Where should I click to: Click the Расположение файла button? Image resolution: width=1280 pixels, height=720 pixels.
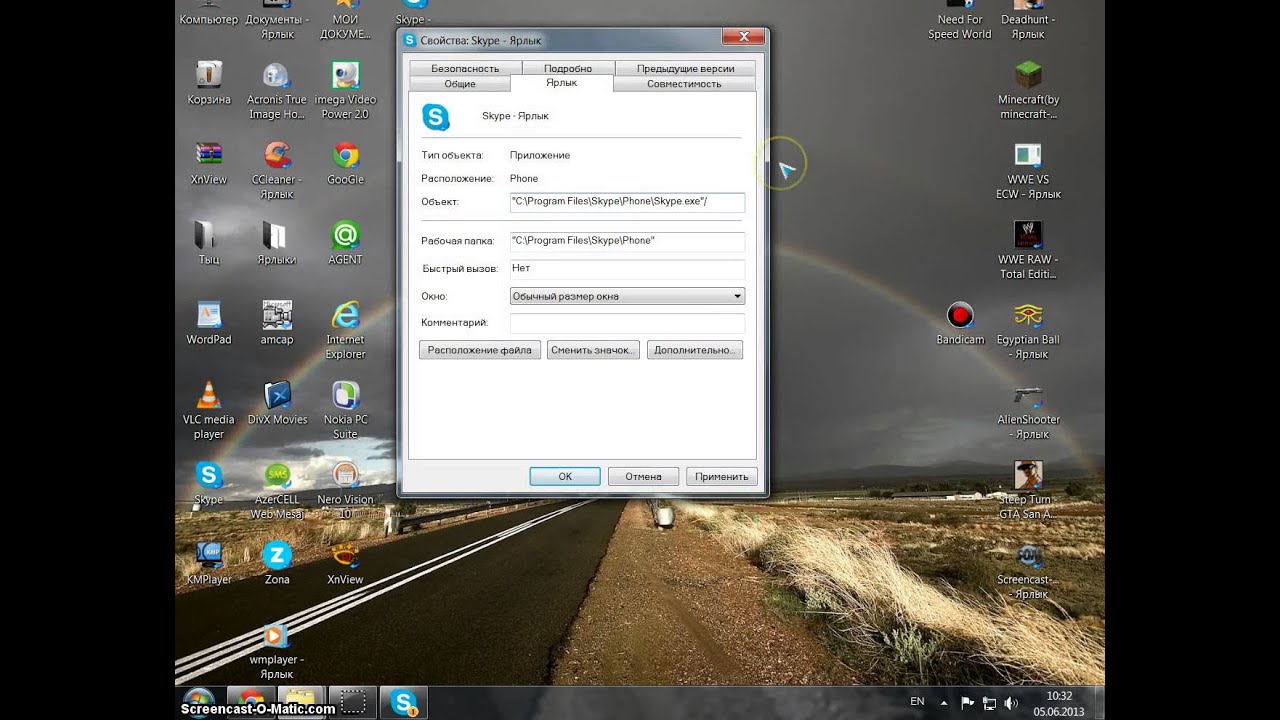480,350
